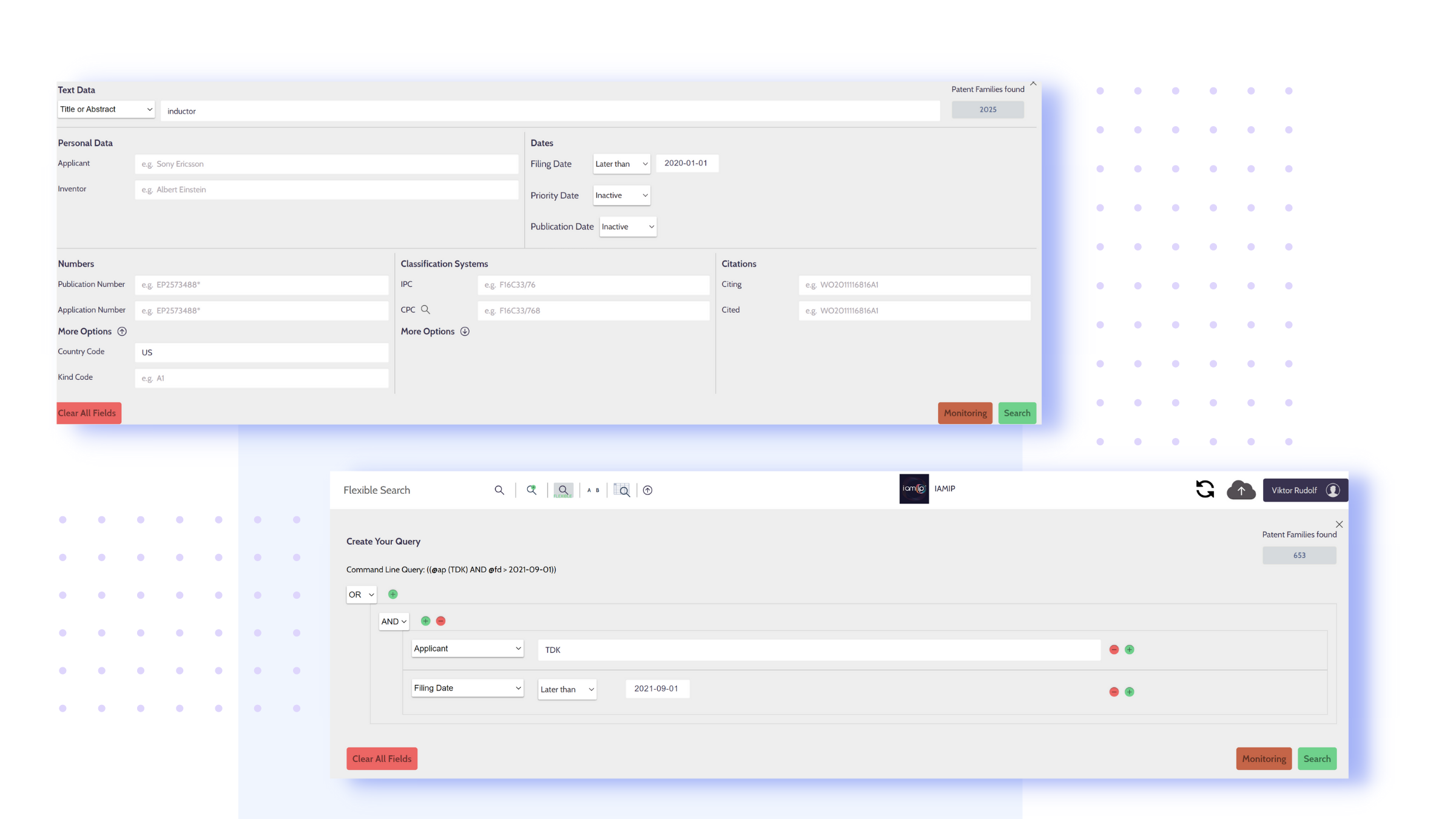The image size is (1456, 819).
Task: Select the Flexible search mode icon
Action: pos(563,490)
